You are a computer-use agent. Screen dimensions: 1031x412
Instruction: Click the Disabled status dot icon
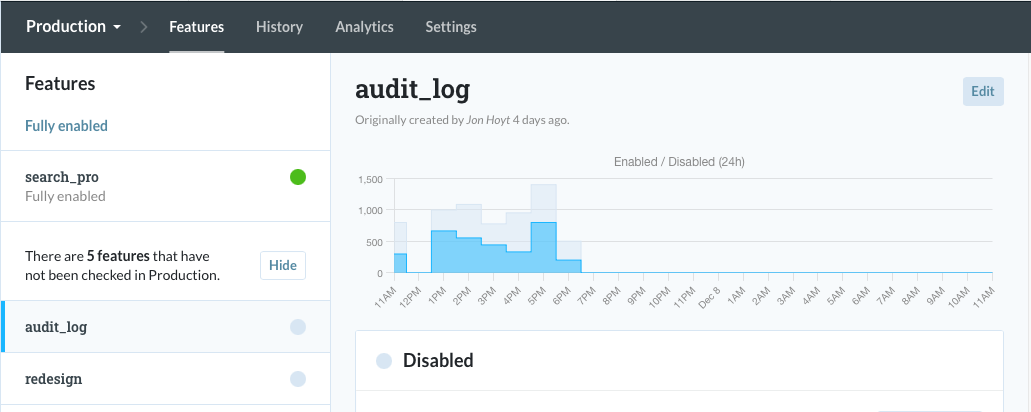(x=384, y=361)
